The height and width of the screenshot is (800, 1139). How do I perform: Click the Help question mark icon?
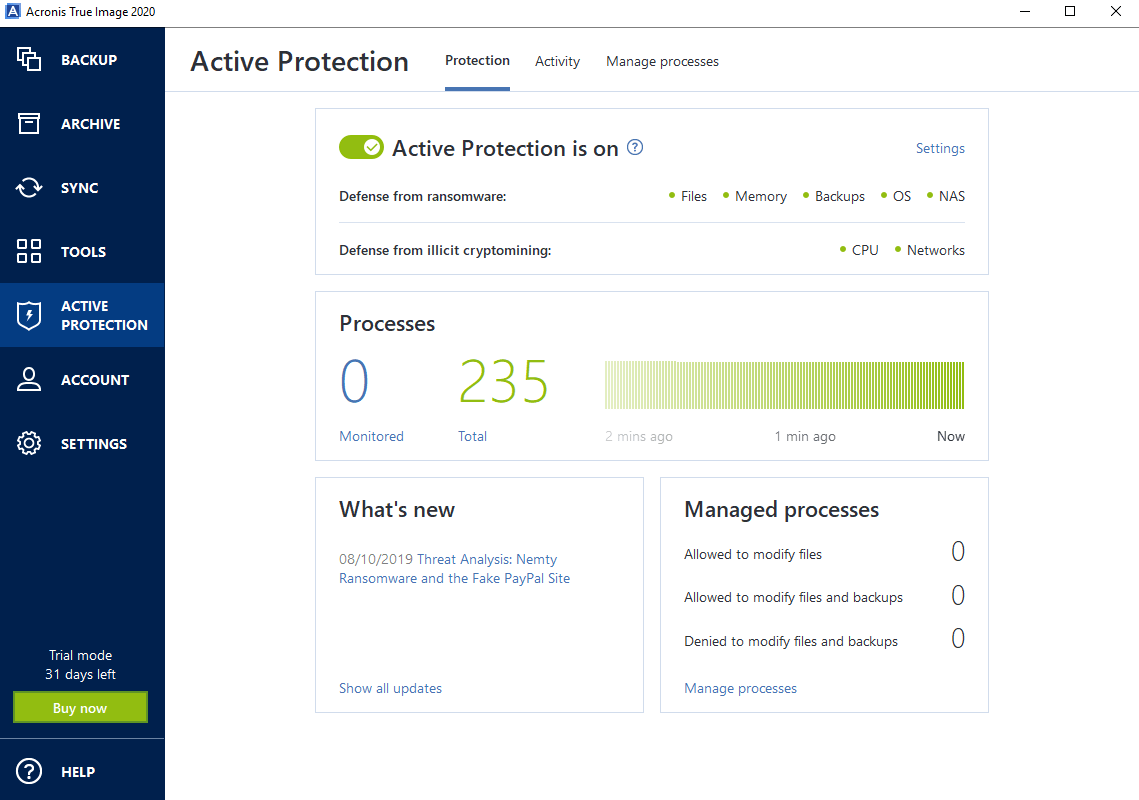[29, 772]
